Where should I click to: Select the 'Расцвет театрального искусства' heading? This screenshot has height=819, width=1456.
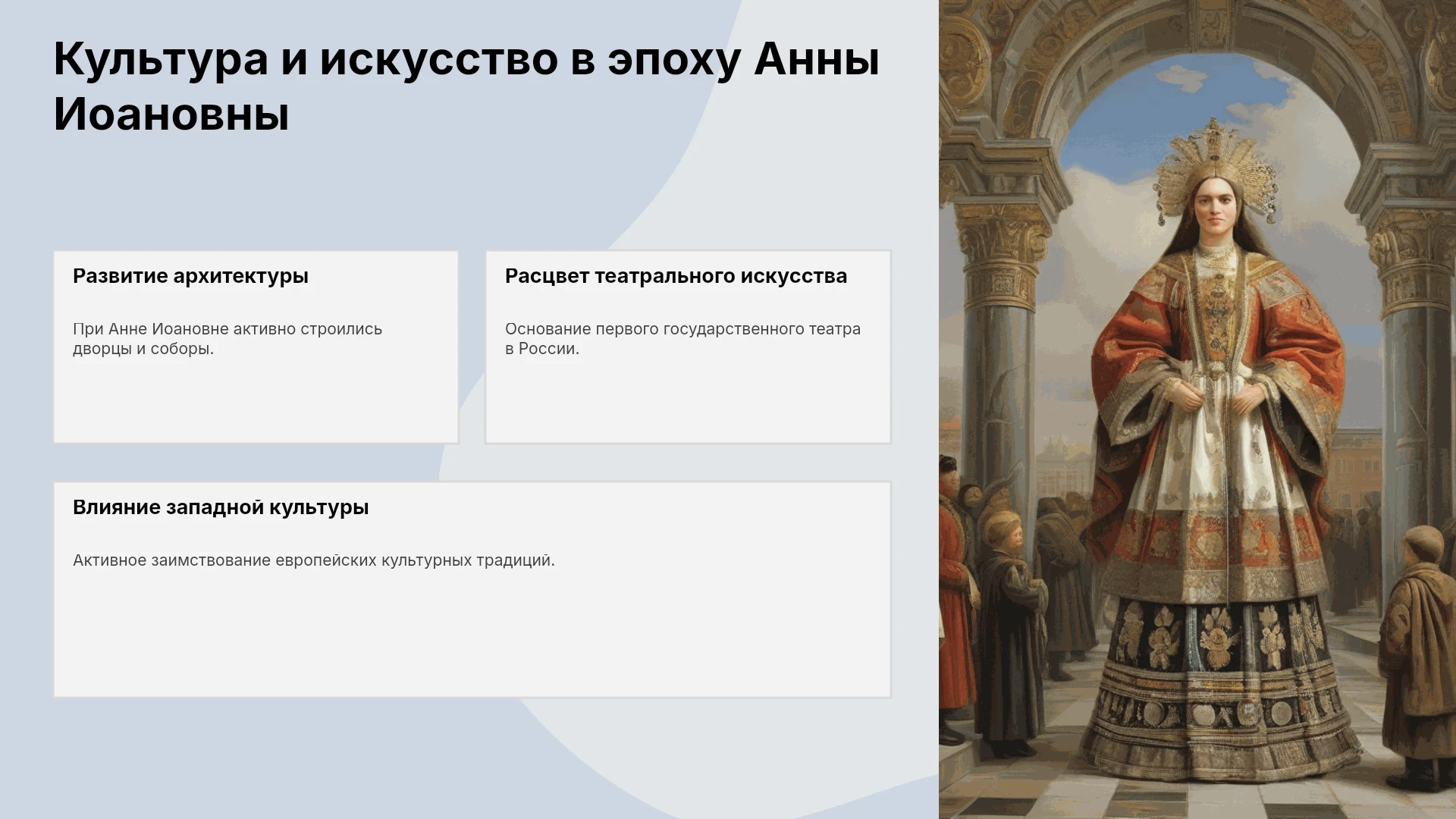click(x=676, y=276)
